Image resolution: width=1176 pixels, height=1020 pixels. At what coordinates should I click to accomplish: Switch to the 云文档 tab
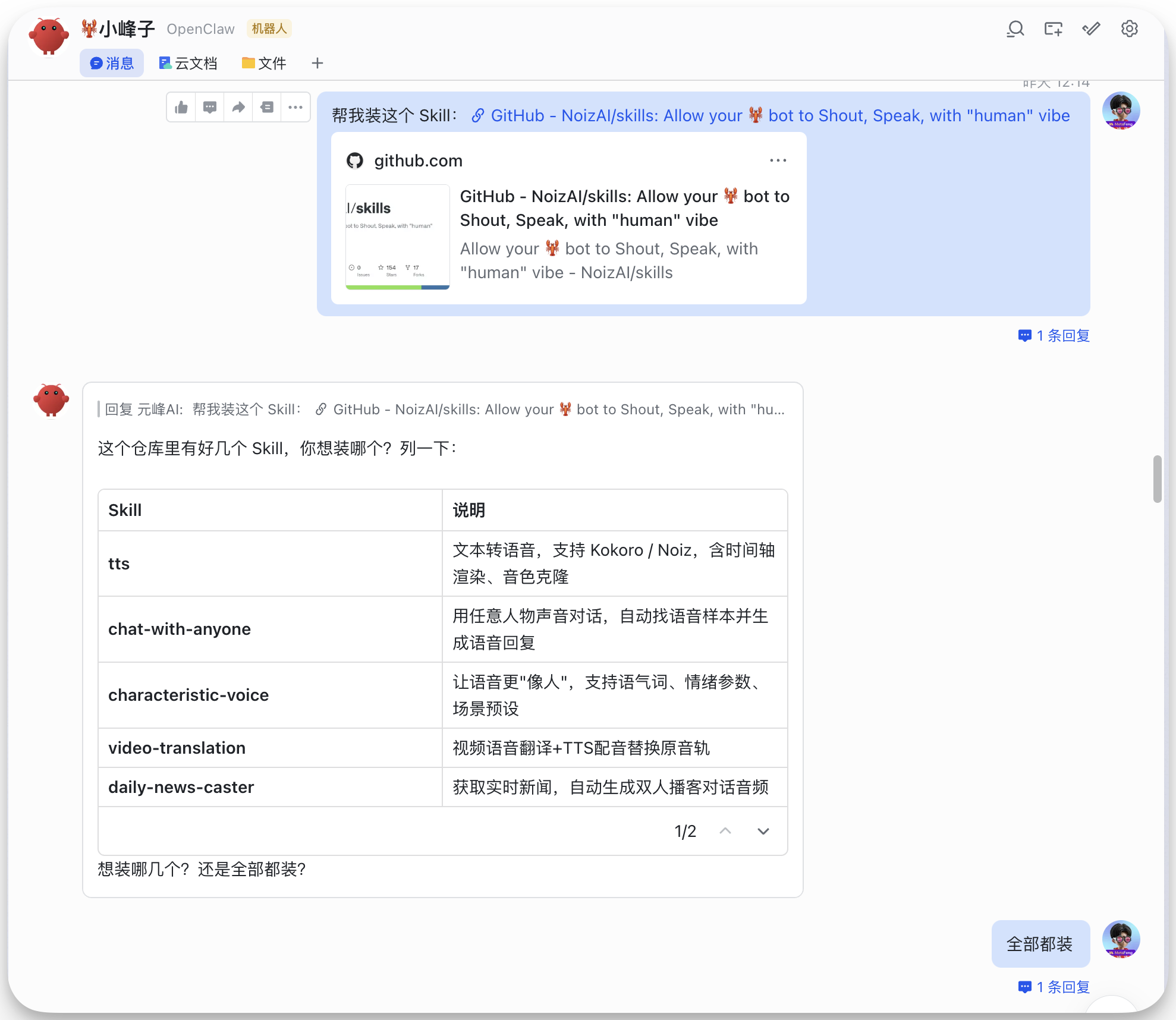pyautogui.click(x=188, y=63)
